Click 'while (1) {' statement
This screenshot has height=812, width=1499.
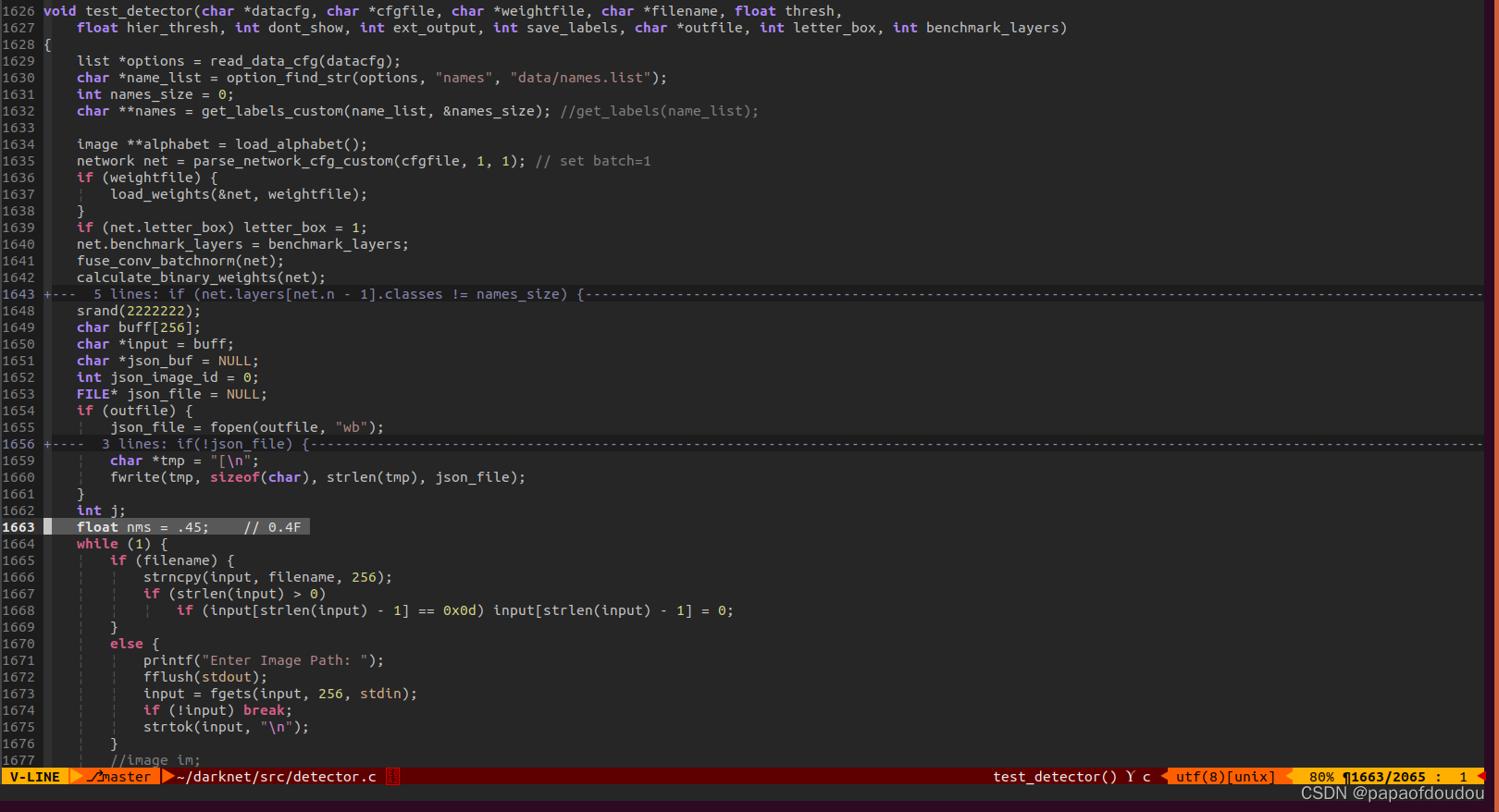point(122,544)
